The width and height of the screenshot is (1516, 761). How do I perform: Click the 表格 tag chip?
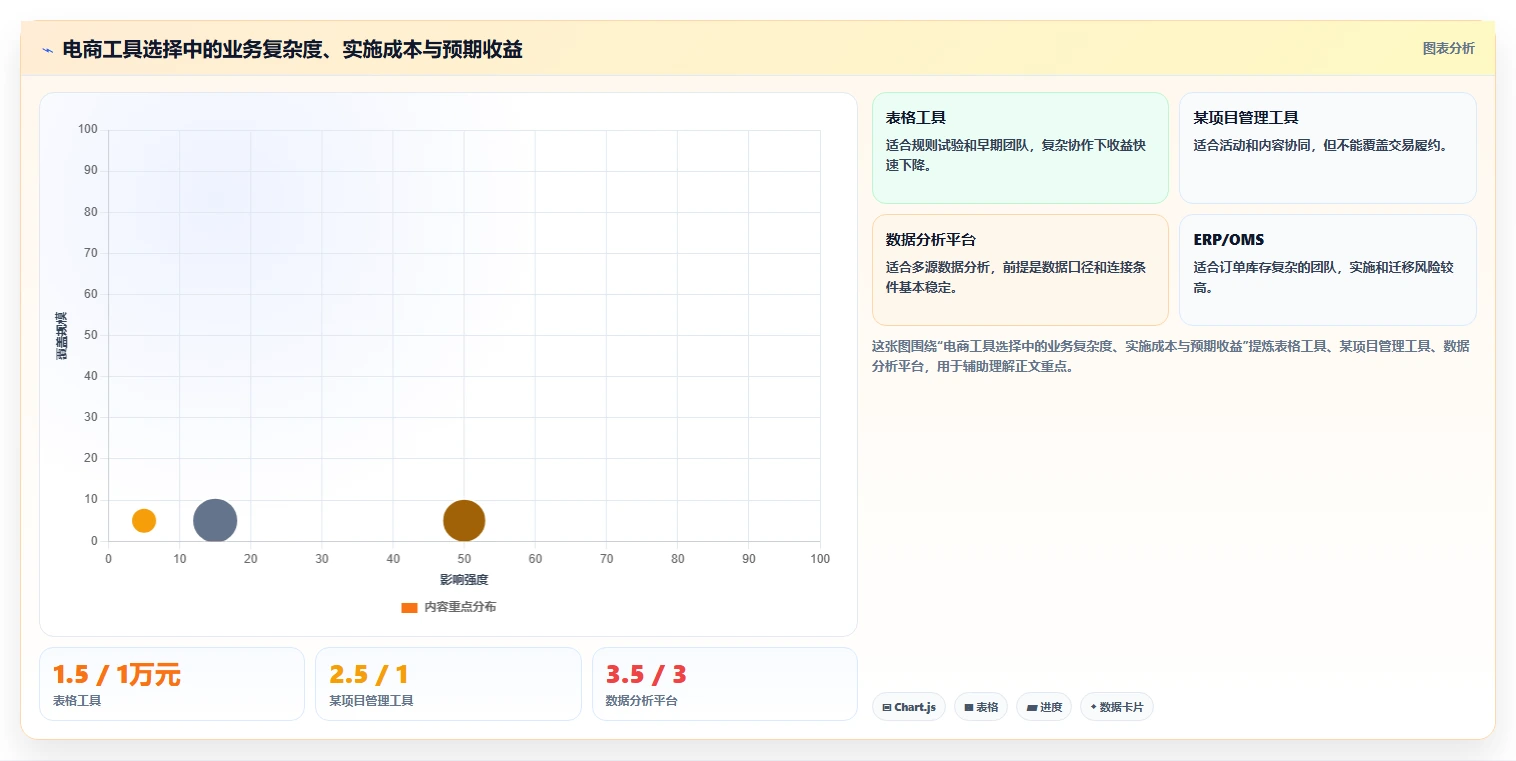981,707
